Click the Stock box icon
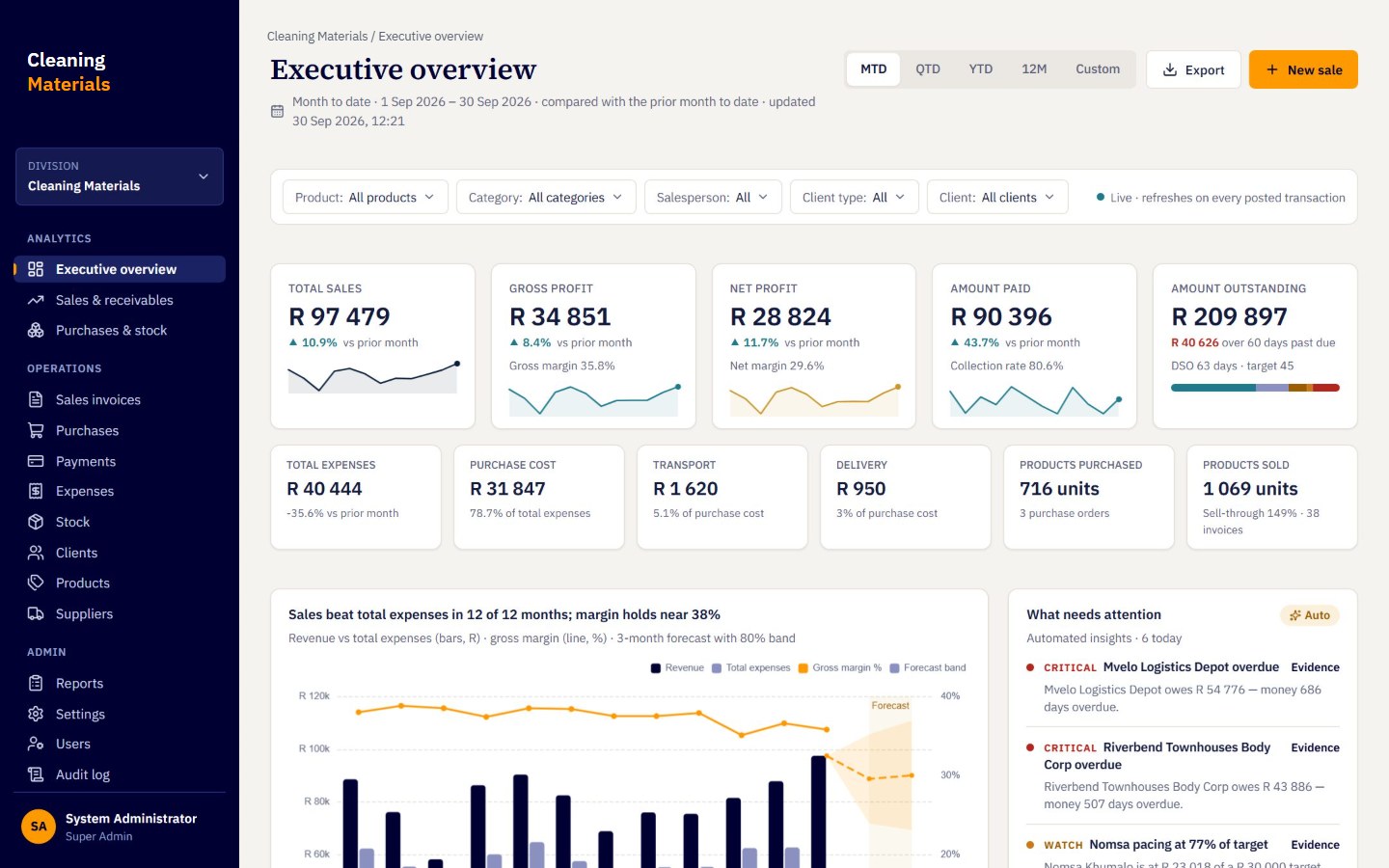1389x868 pixels. pyautogui.click(x=36, y=522)
